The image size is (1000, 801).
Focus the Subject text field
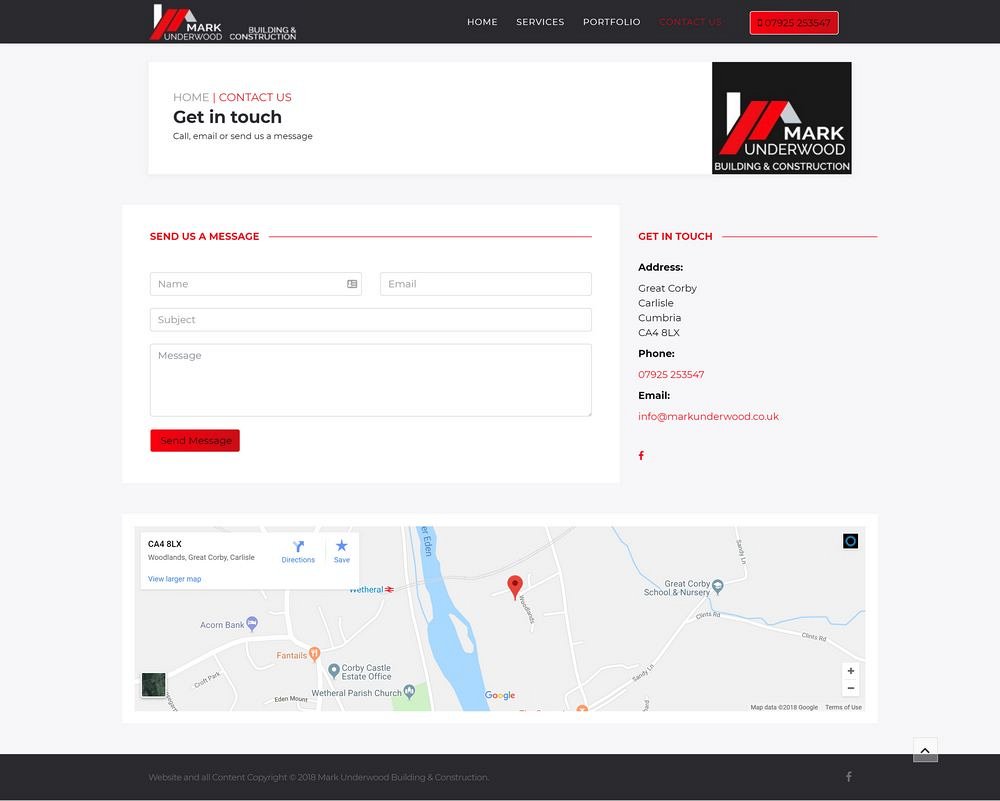[x=370, y=320]
